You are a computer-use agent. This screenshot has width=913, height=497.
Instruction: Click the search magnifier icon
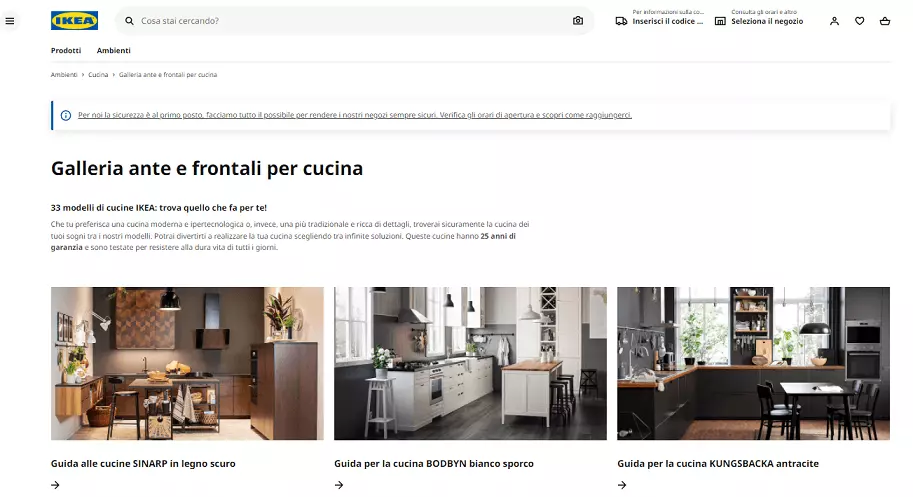click(x=129, y=21)
